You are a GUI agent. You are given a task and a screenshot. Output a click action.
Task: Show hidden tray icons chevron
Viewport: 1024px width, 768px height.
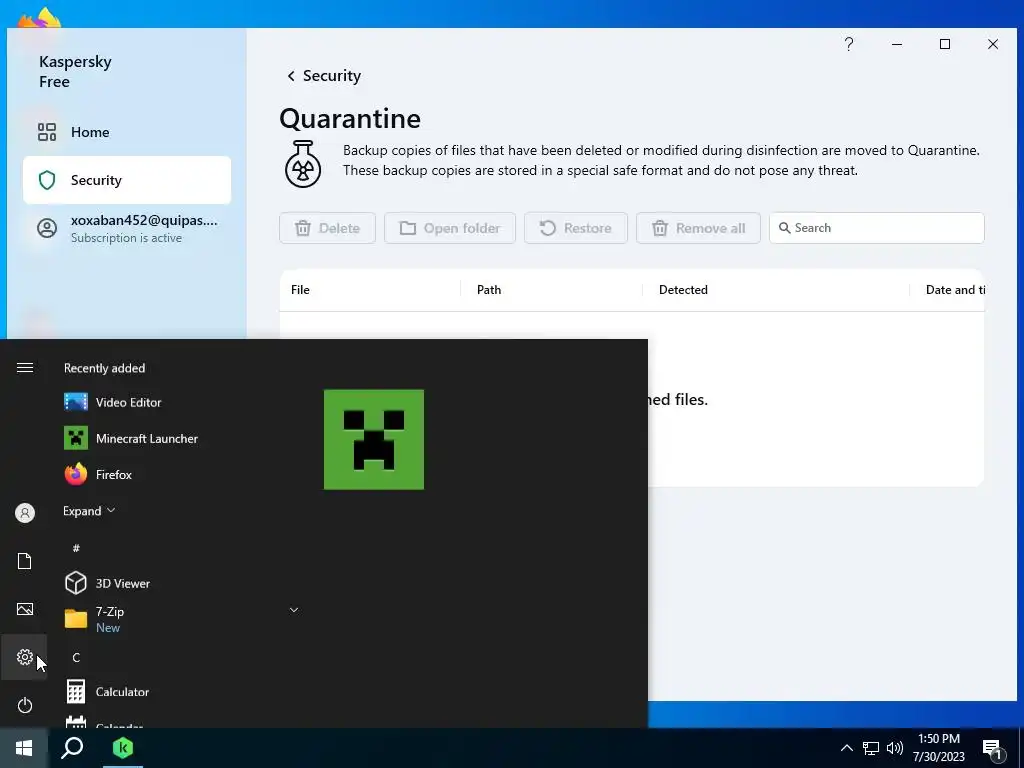point(846,748)
